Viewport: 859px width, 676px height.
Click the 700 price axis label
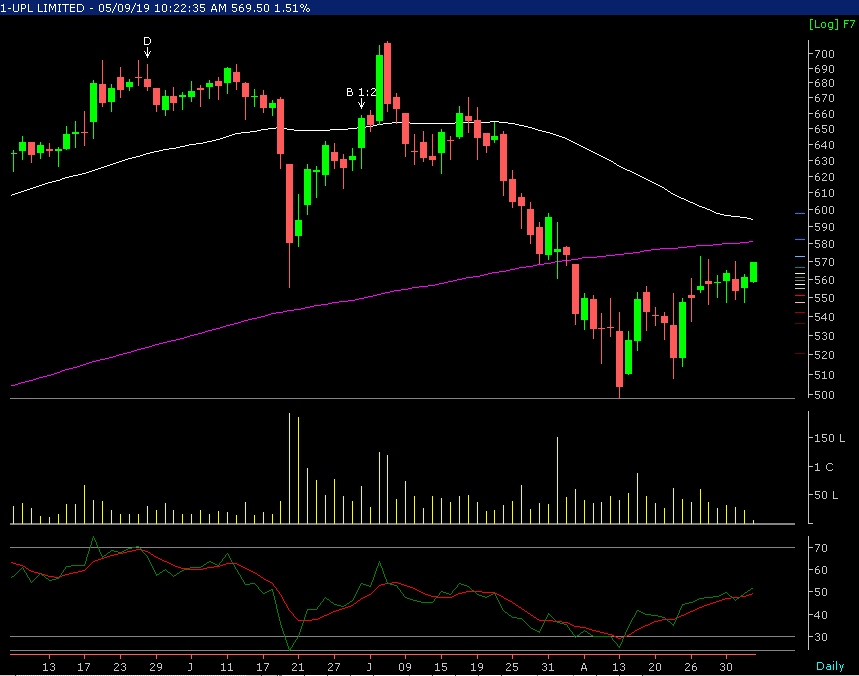tap(824, 54)
